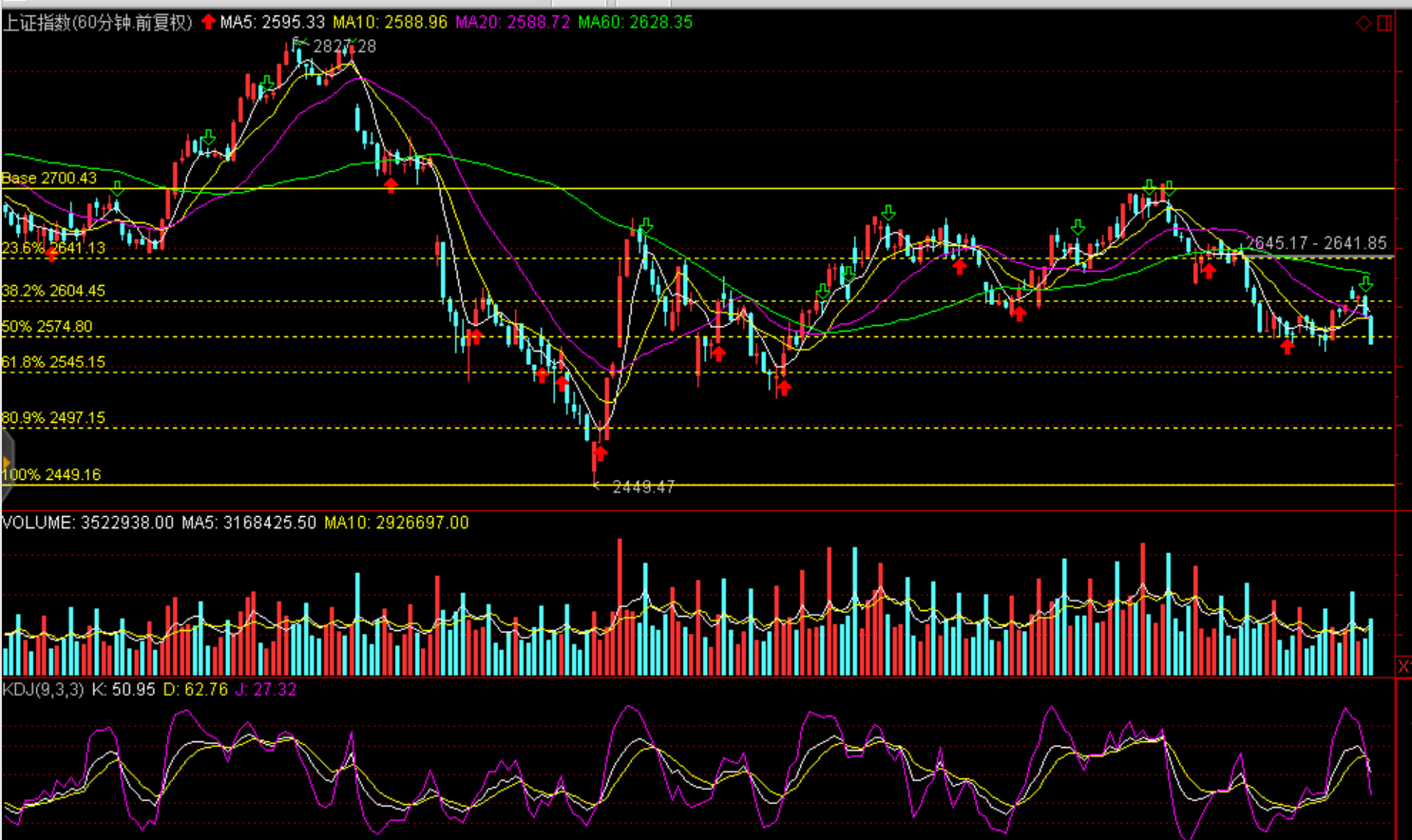The image size is (1412, 840).
Task: Click the green sell arrow near Base 2700.43 label
Action: (x=117, y=189)
